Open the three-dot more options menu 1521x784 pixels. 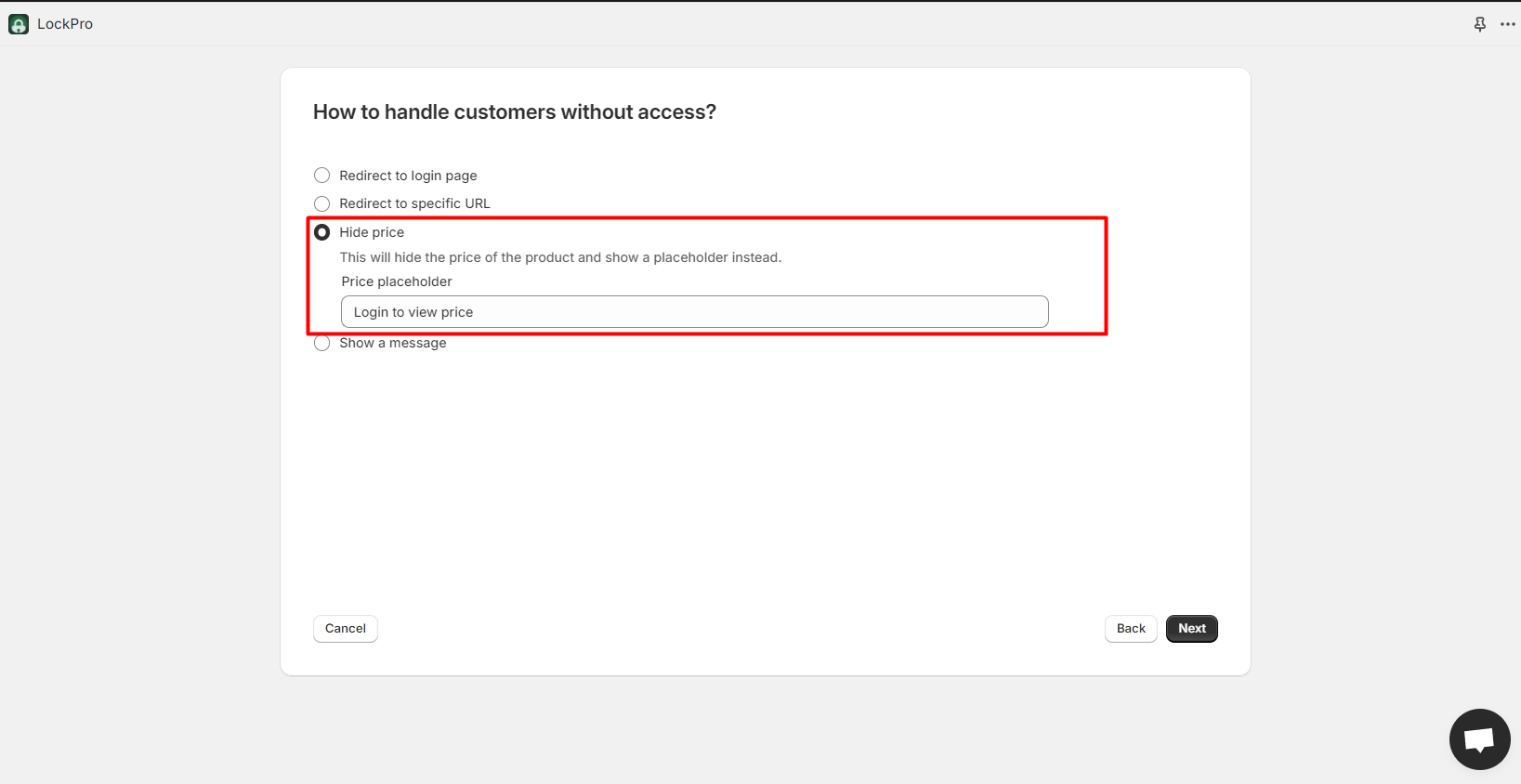coord(1507,24)
